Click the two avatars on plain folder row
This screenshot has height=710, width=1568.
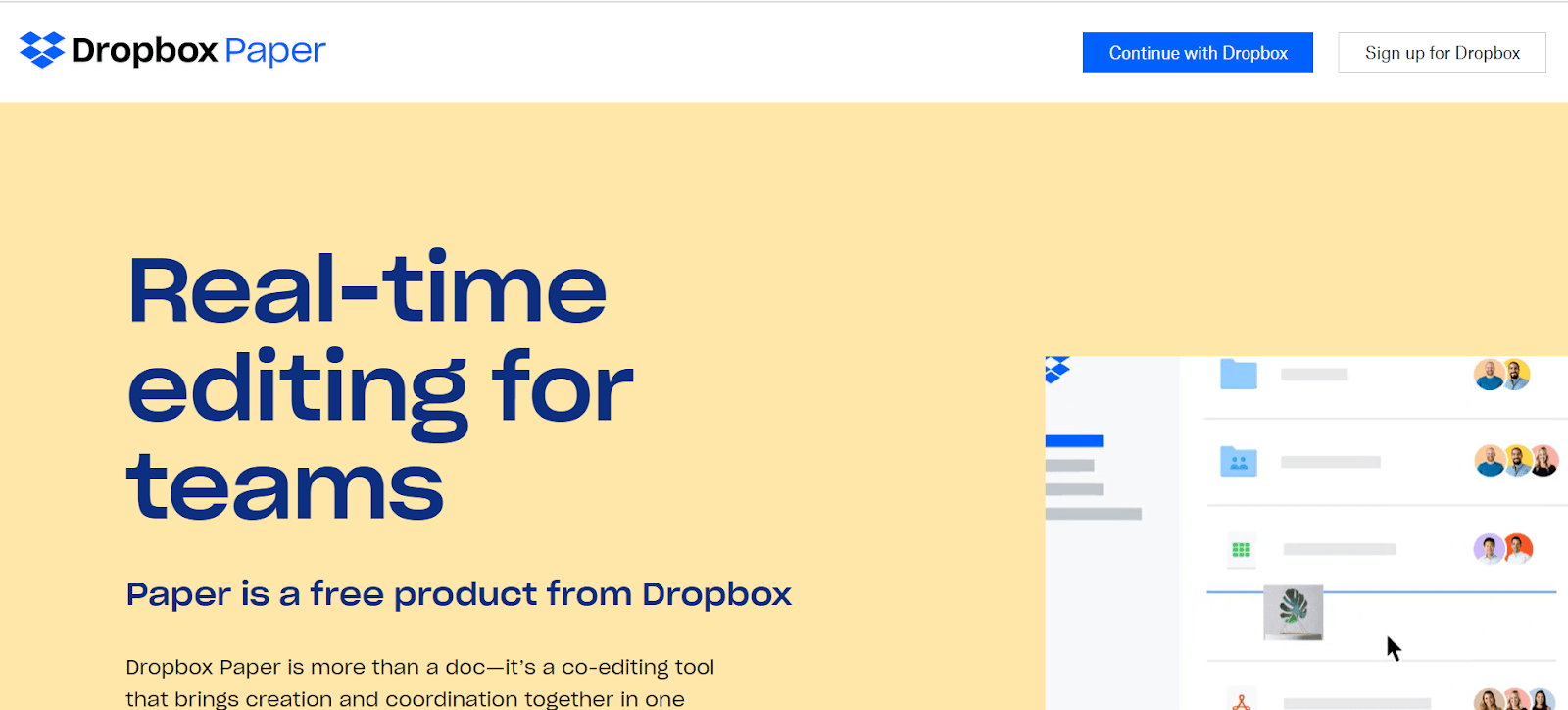pos(1501,375)
